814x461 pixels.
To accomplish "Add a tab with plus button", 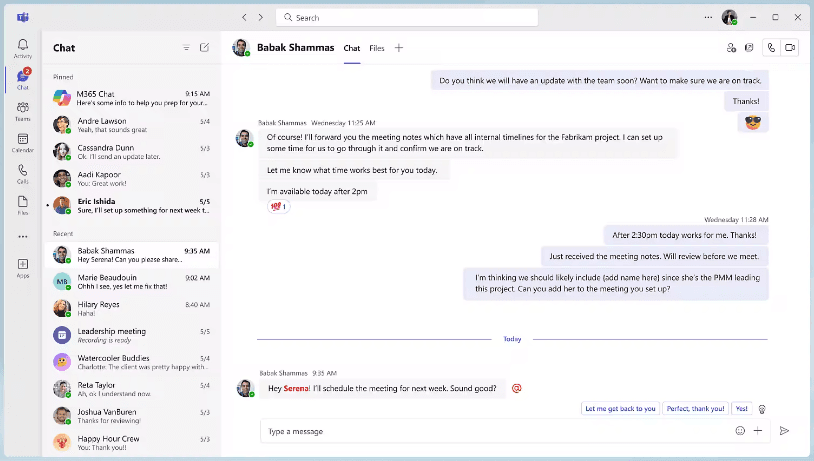I will pos(399,48).
